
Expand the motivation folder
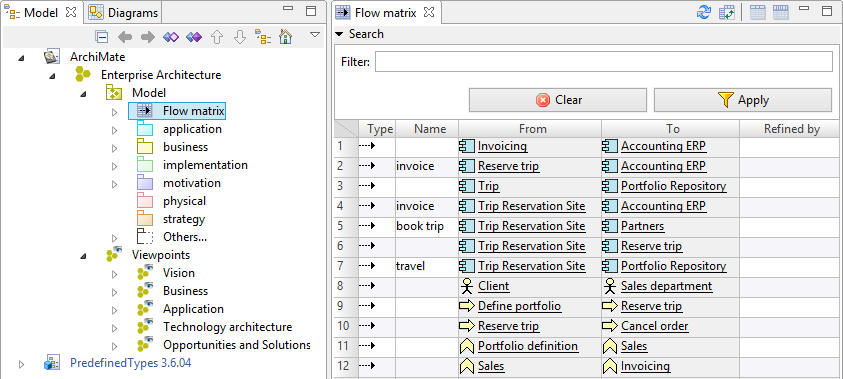pos(114,184)
